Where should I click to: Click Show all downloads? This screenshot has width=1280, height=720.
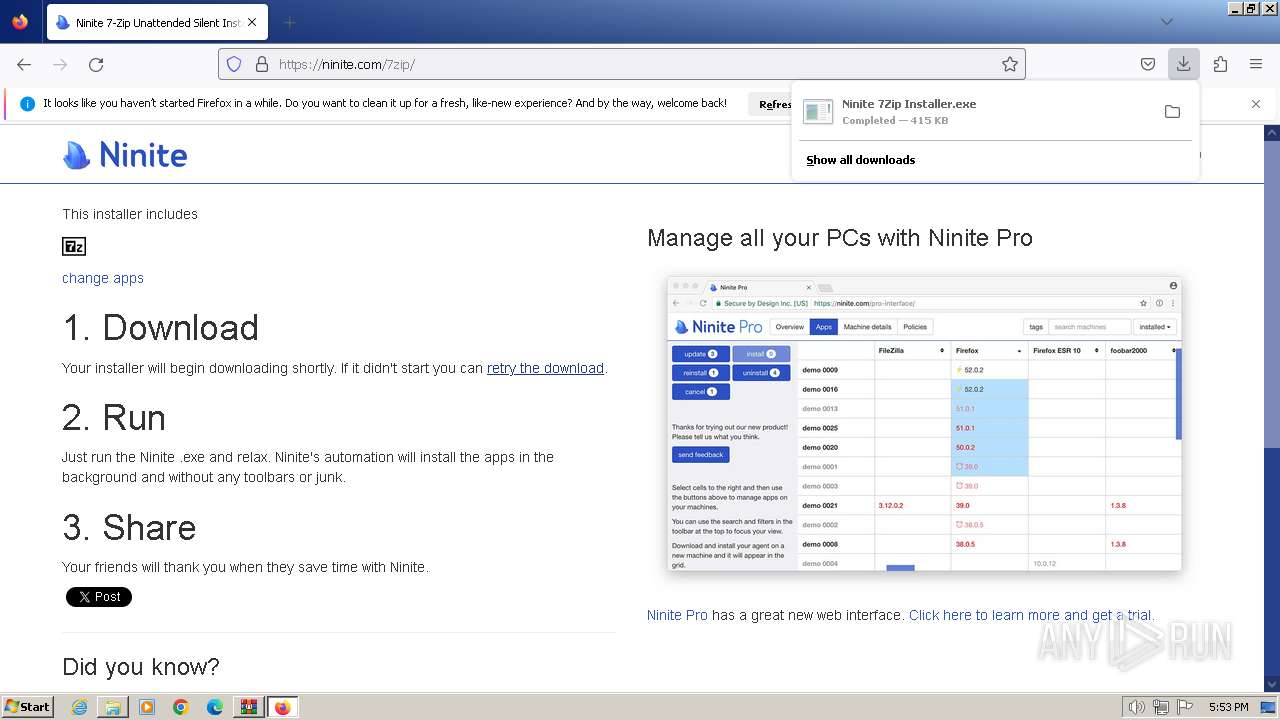[x=860, y=160]
